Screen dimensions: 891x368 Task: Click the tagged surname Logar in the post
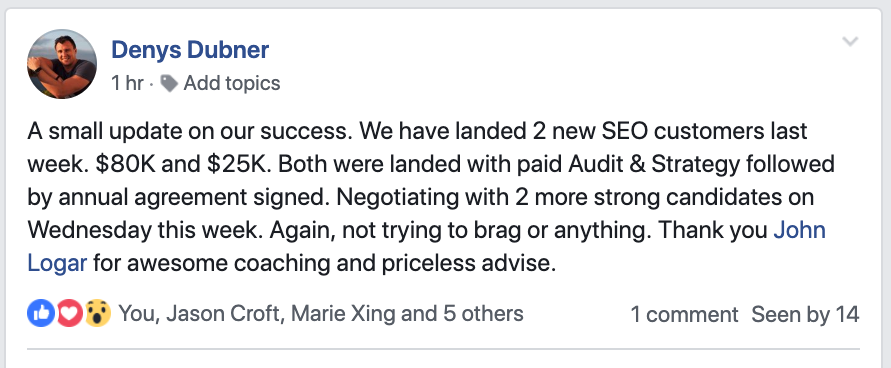[x=57, y=264]
